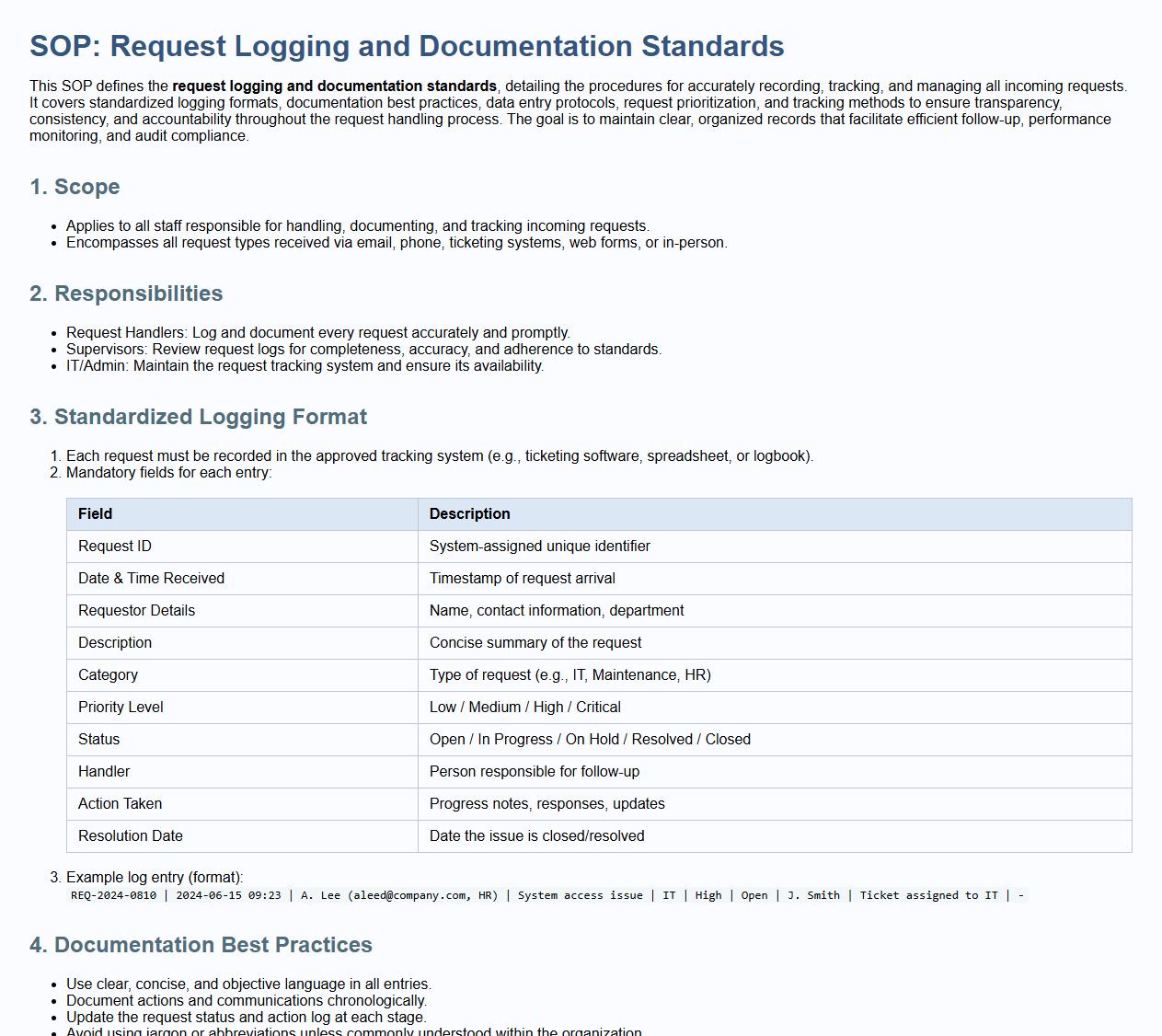
Task: Click the 'Handler' field cell
Action: [104, 772]
